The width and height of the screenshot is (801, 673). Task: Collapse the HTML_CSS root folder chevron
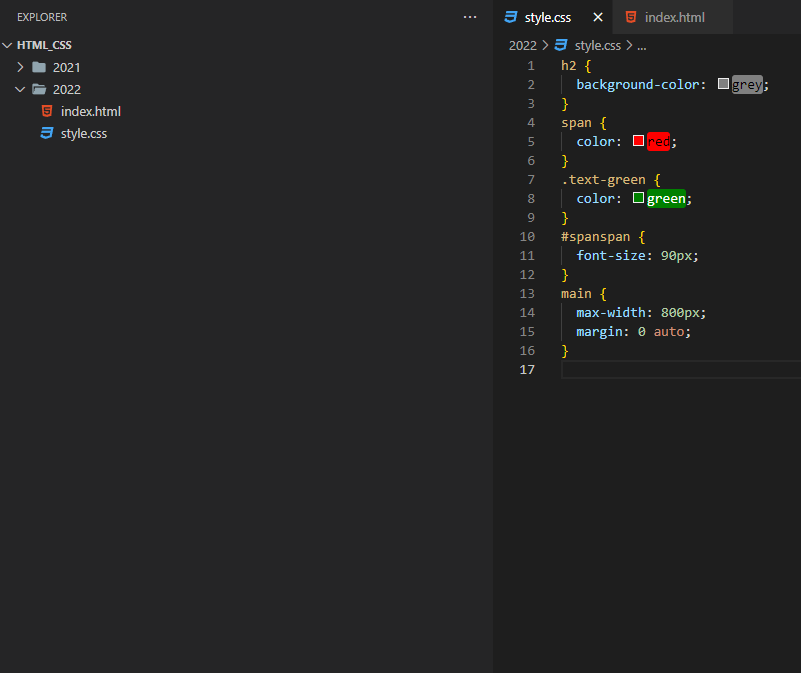[8, 45]
